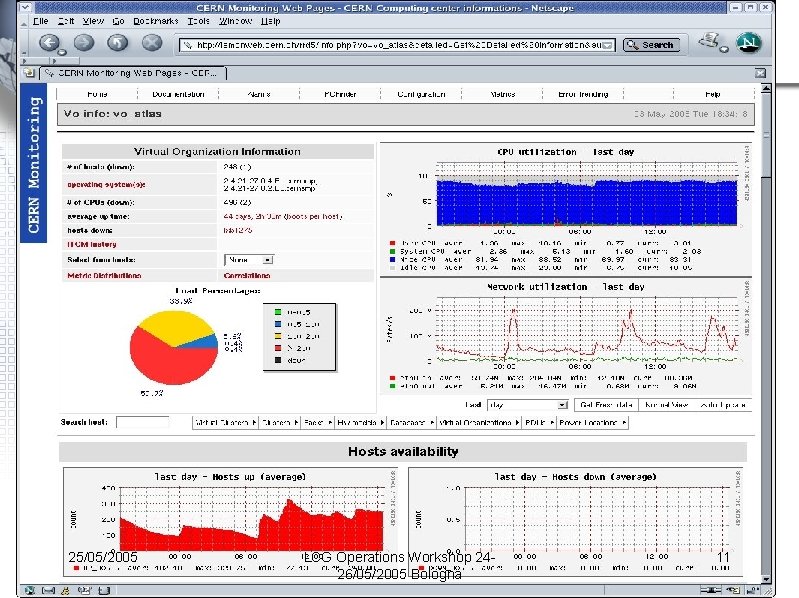Click the Search host input field
The width and height of the screenshot is (799, 598).
click(142, 423)
